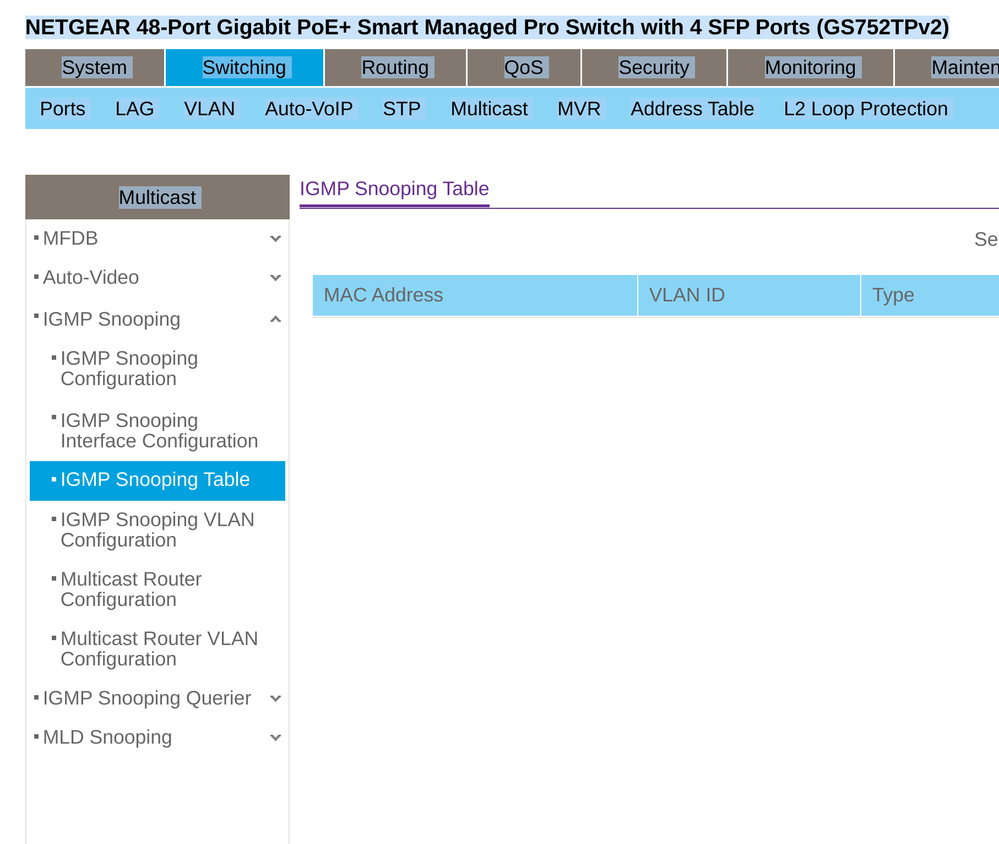Go to the Security tab
999x844 pixels.
click(653, 68)
